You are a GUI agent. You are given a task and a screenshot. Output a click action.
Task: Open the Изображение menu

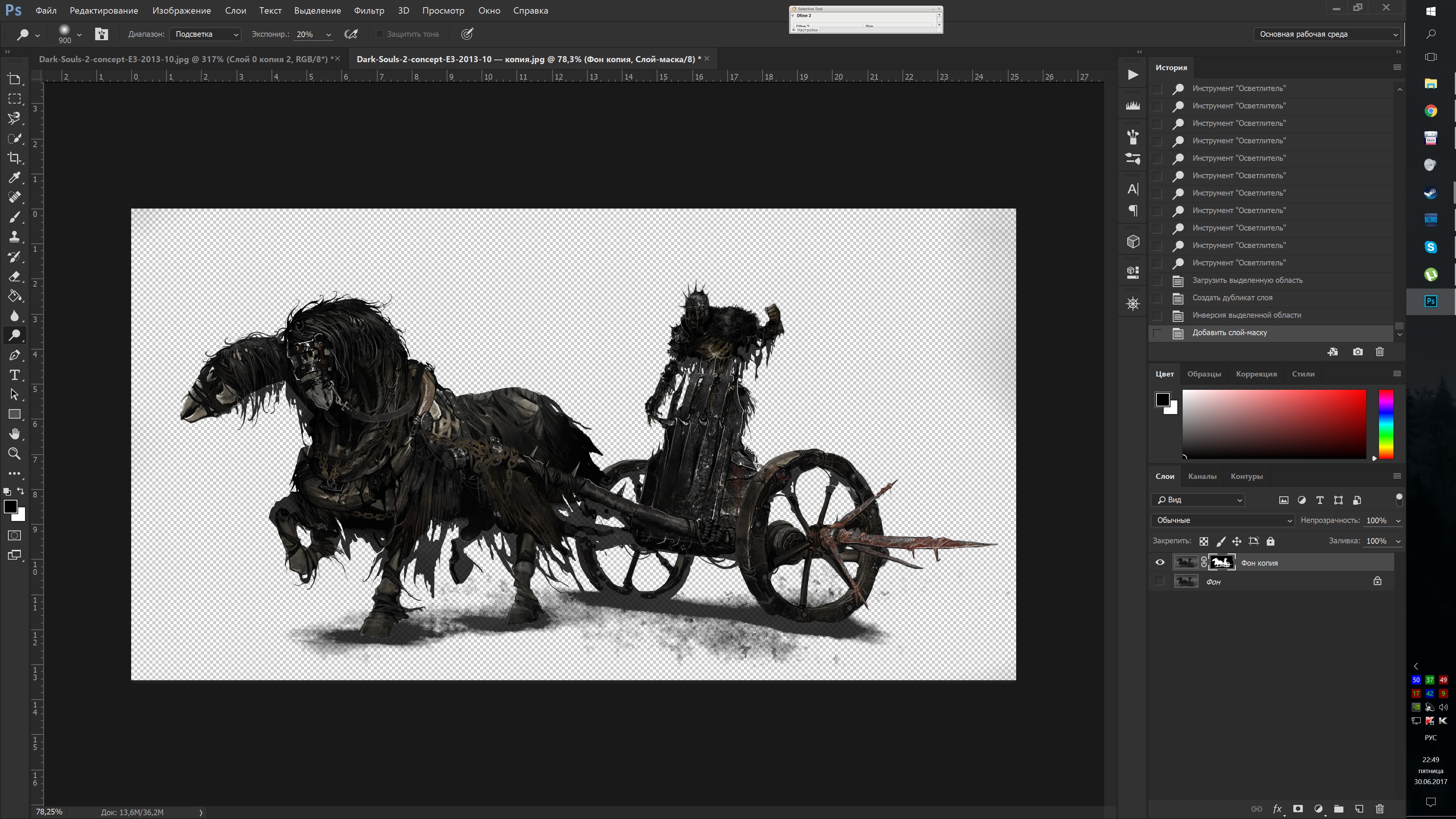click(182, 11)
